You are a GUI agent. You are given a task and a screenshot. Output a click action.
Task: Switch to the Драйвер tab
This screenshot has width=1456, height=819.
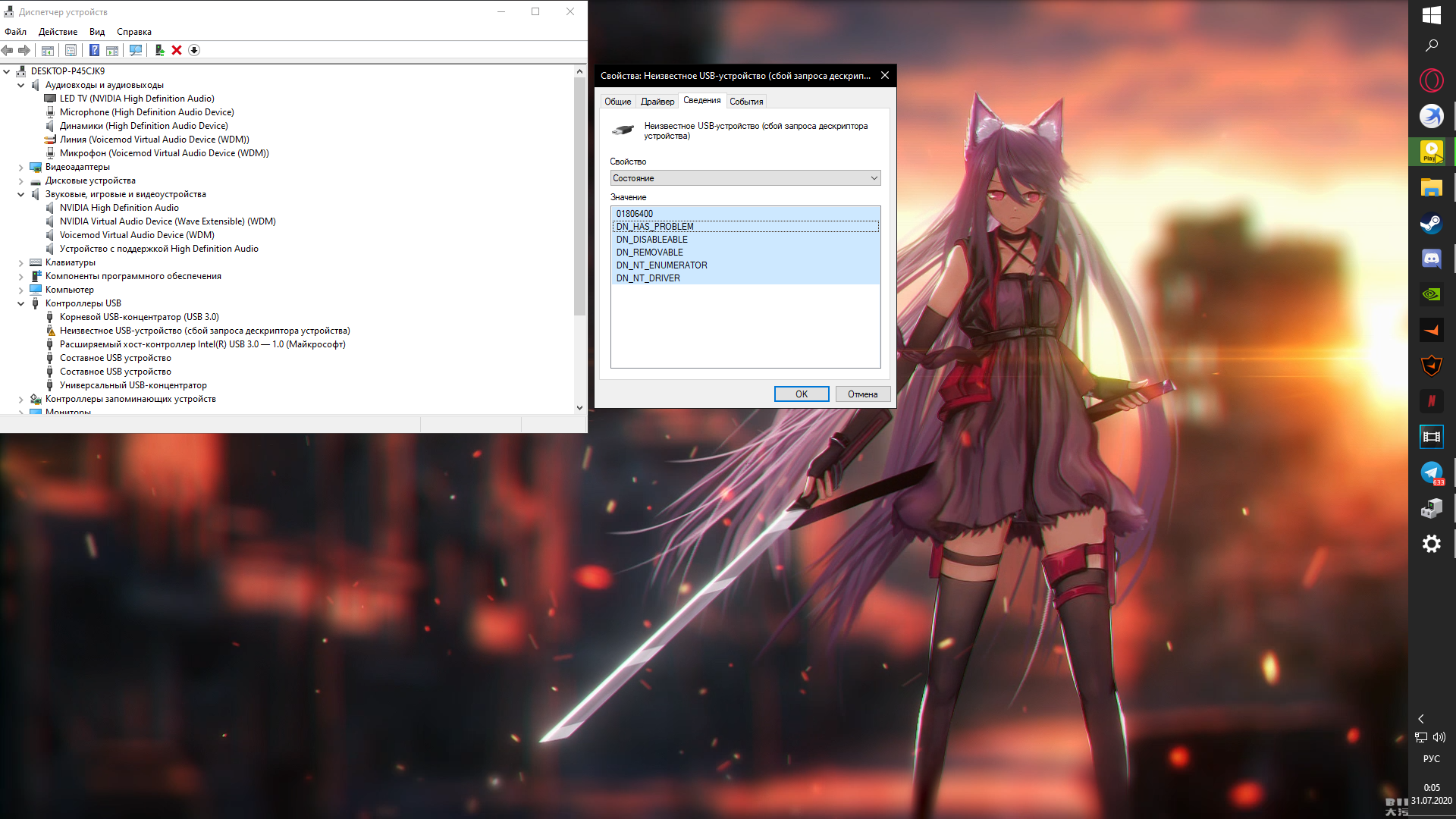coord(657,102)
